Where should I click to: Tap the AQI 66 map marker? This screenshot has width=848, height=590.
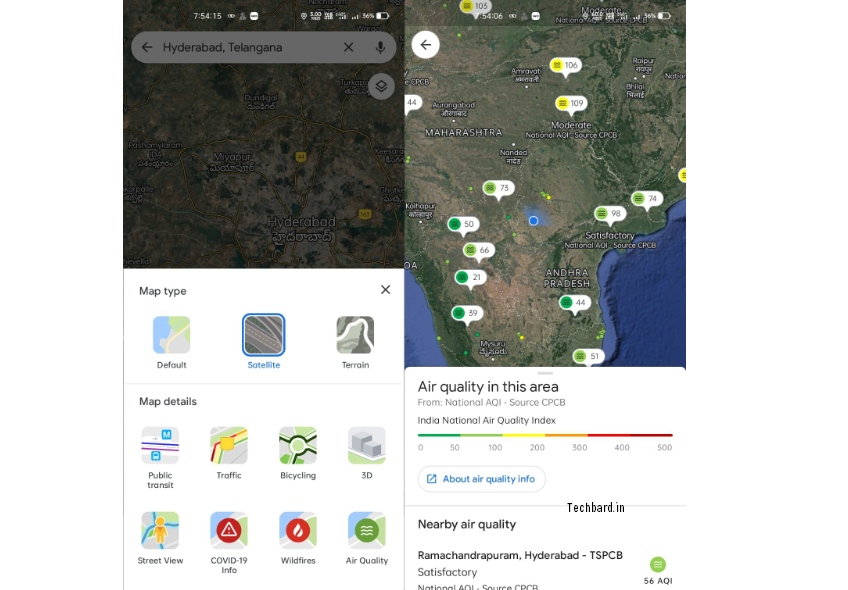click(x=479, y=251)
